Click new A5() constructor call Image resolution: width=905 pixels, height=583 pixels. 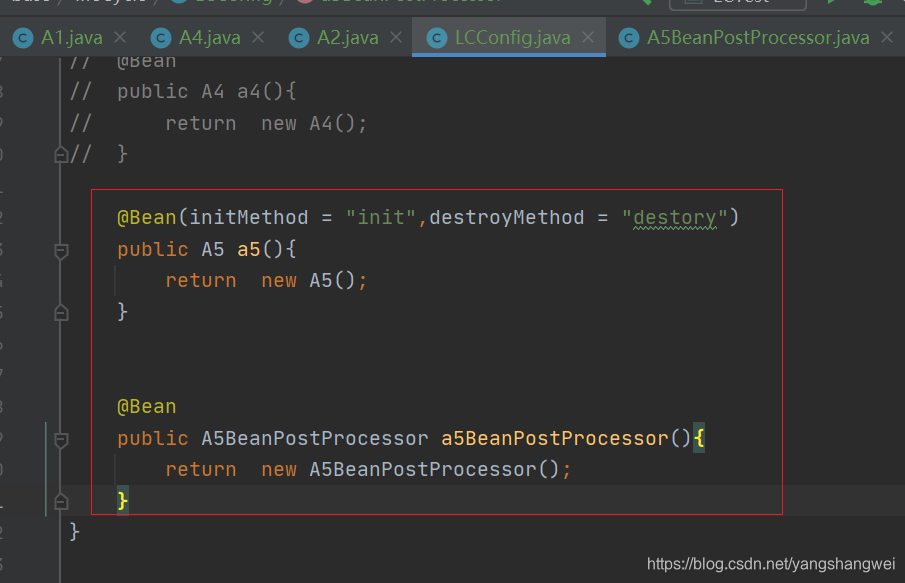click(x=308, y=281)
